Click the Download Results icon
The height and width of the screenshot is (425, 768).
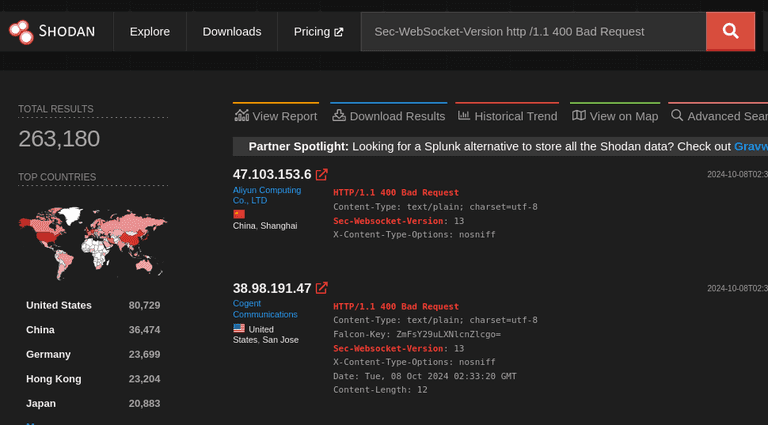click(339, 116)
